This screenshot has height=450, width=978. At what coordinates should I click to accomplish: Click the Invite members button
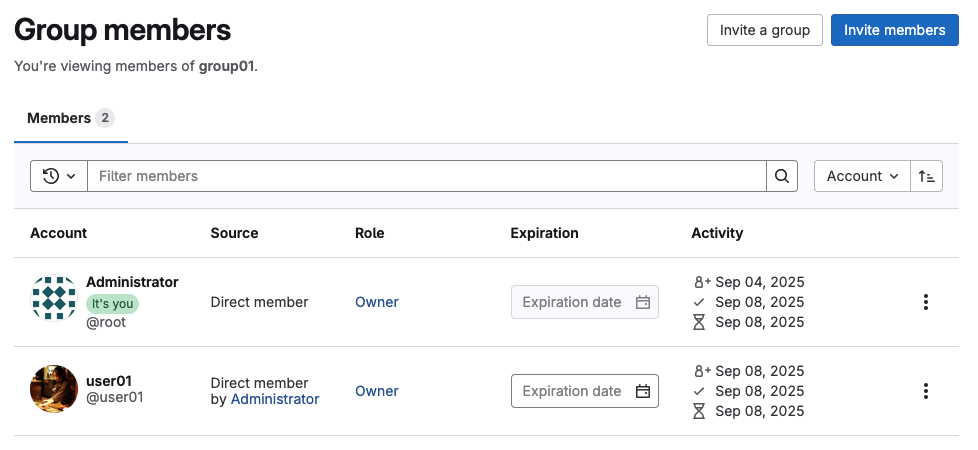point(894,30)
